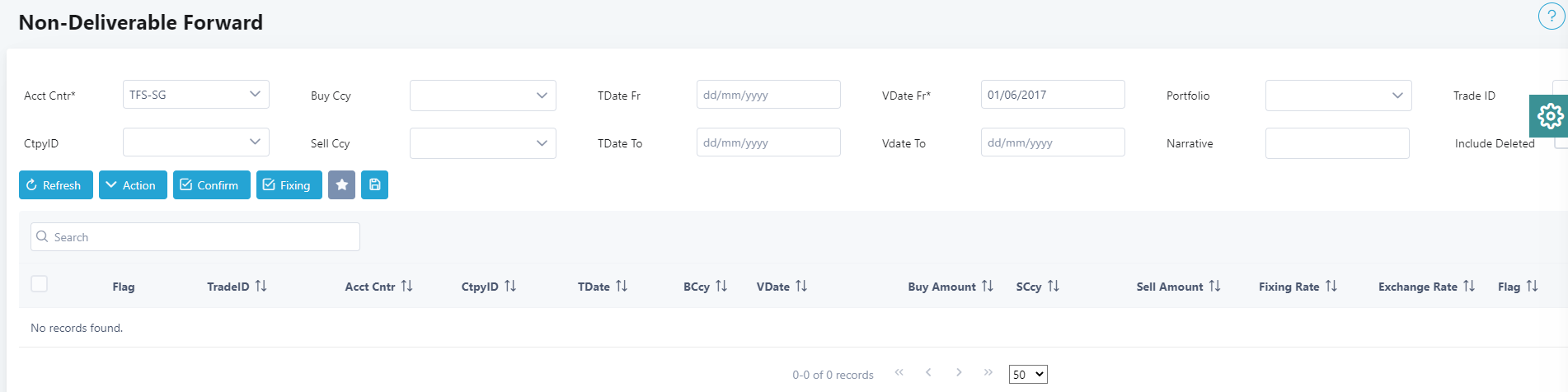Click into the Search field
The width and height of the screenshot is (1568, 392).
(x=202, y=237)
